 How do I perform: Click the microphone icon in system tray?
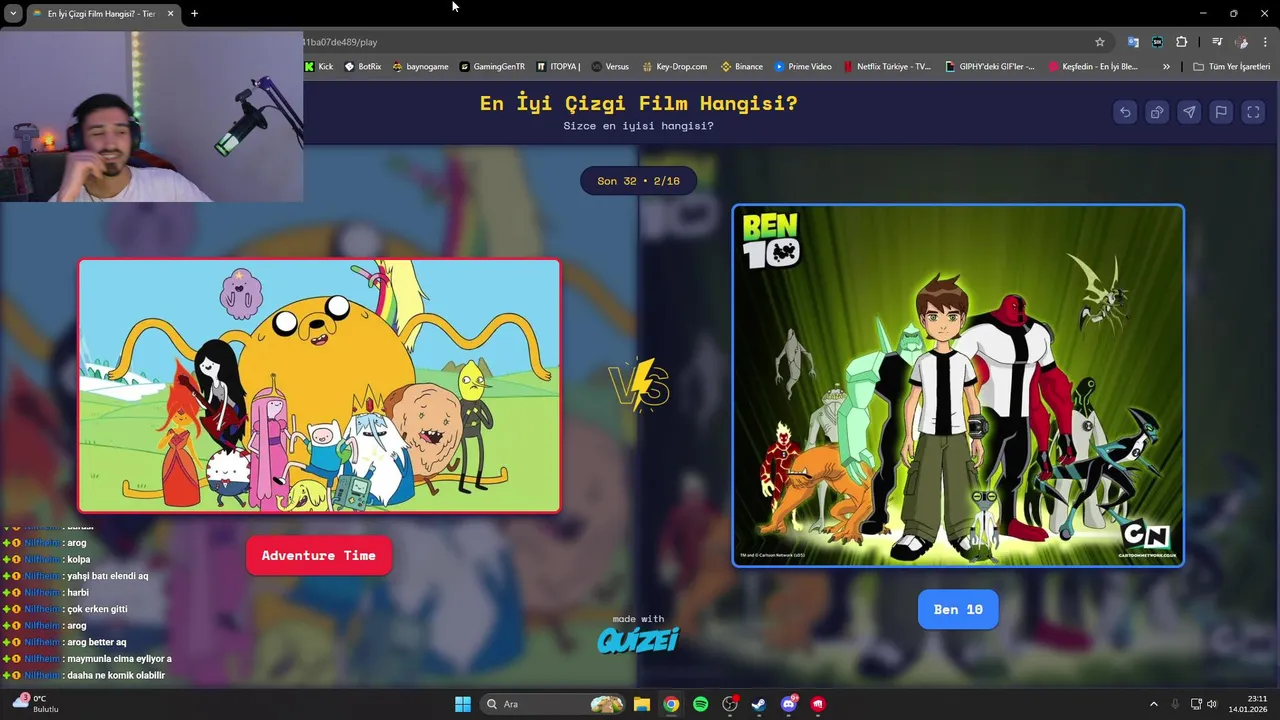(x=1175, y=704)
